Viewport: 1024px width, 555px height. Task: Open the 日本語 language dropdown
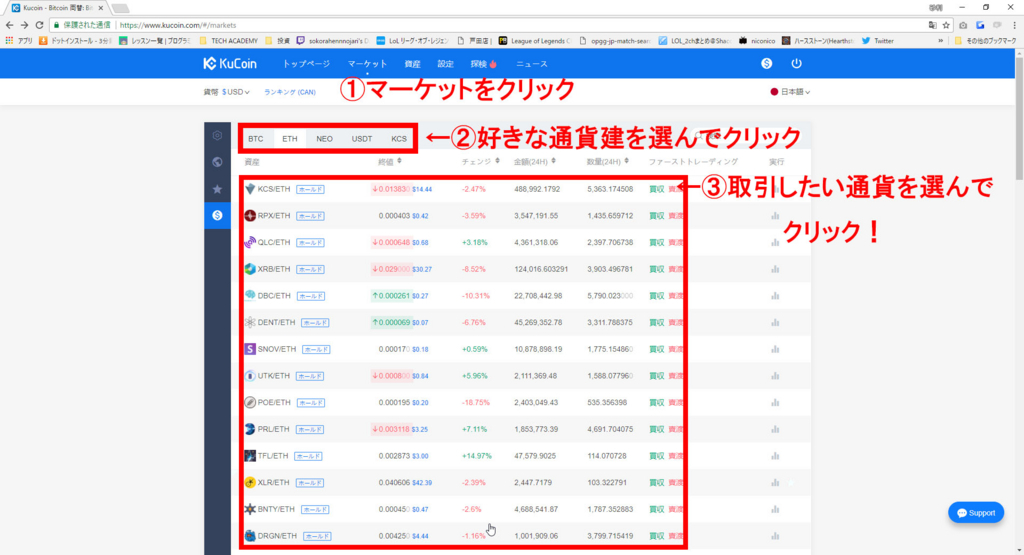point(790,92)
